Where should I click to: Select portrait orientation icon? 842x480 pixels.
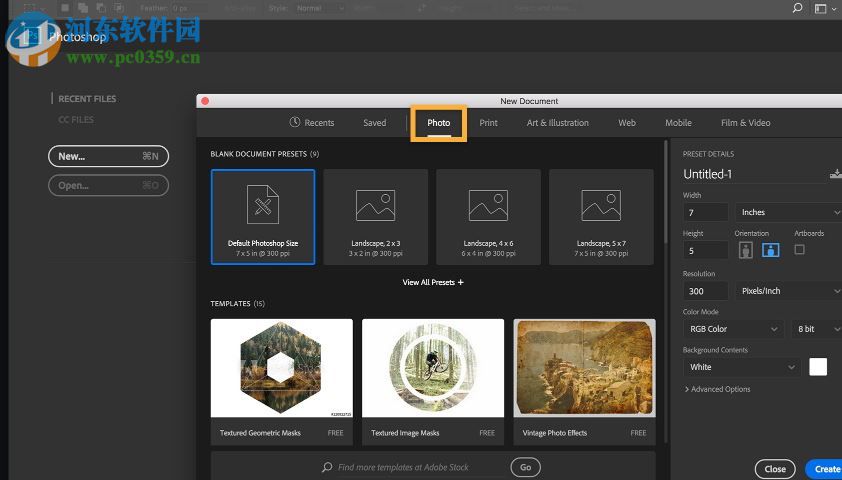745,250
